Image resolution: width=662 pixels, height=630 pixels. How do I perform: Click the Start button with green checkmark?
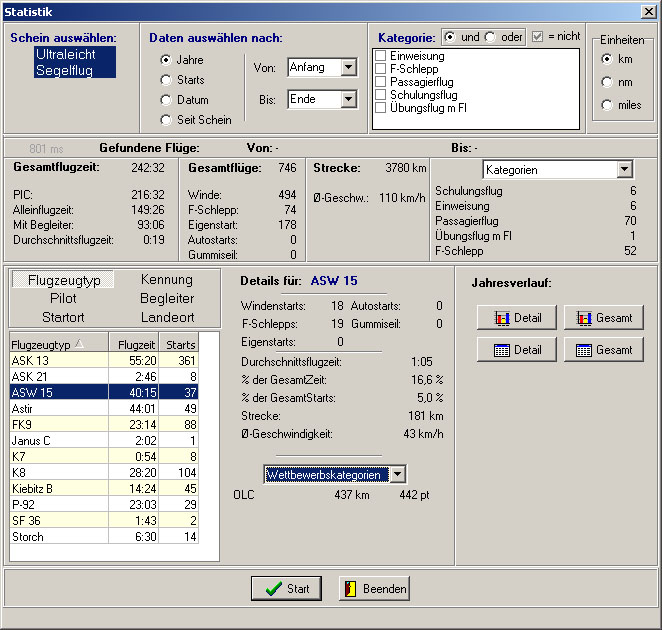click(x=286, y=588)
